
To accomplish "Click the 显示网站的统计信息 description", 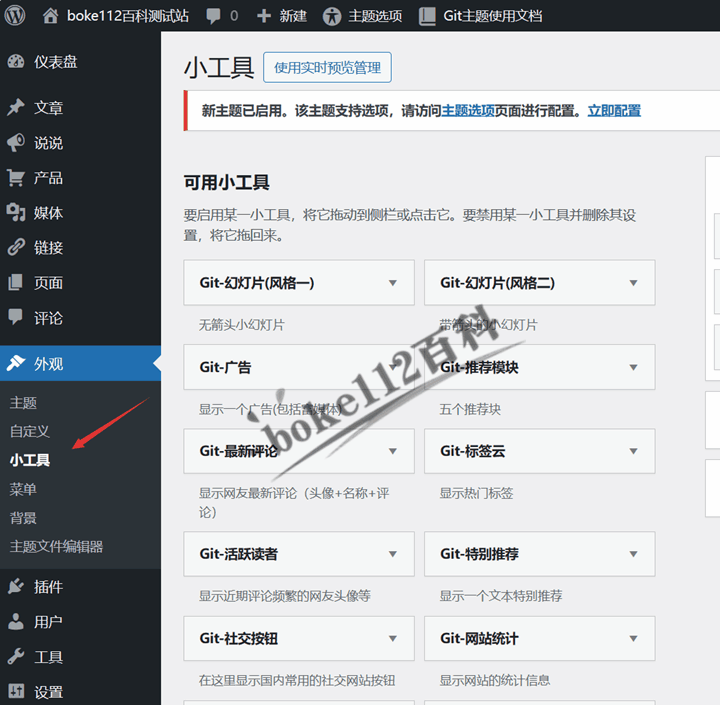I will coord(495,681).
